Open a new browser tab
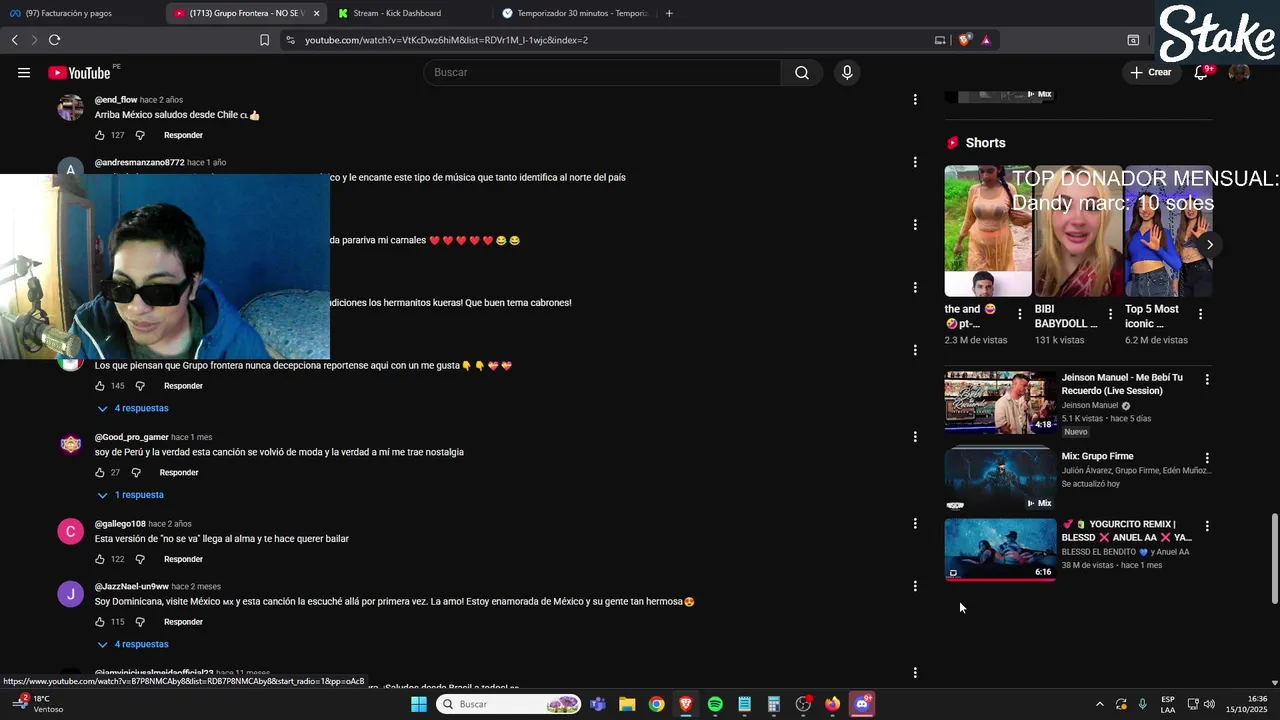The height and width of the screenshot is (720, 1280). tap(669, 13)
